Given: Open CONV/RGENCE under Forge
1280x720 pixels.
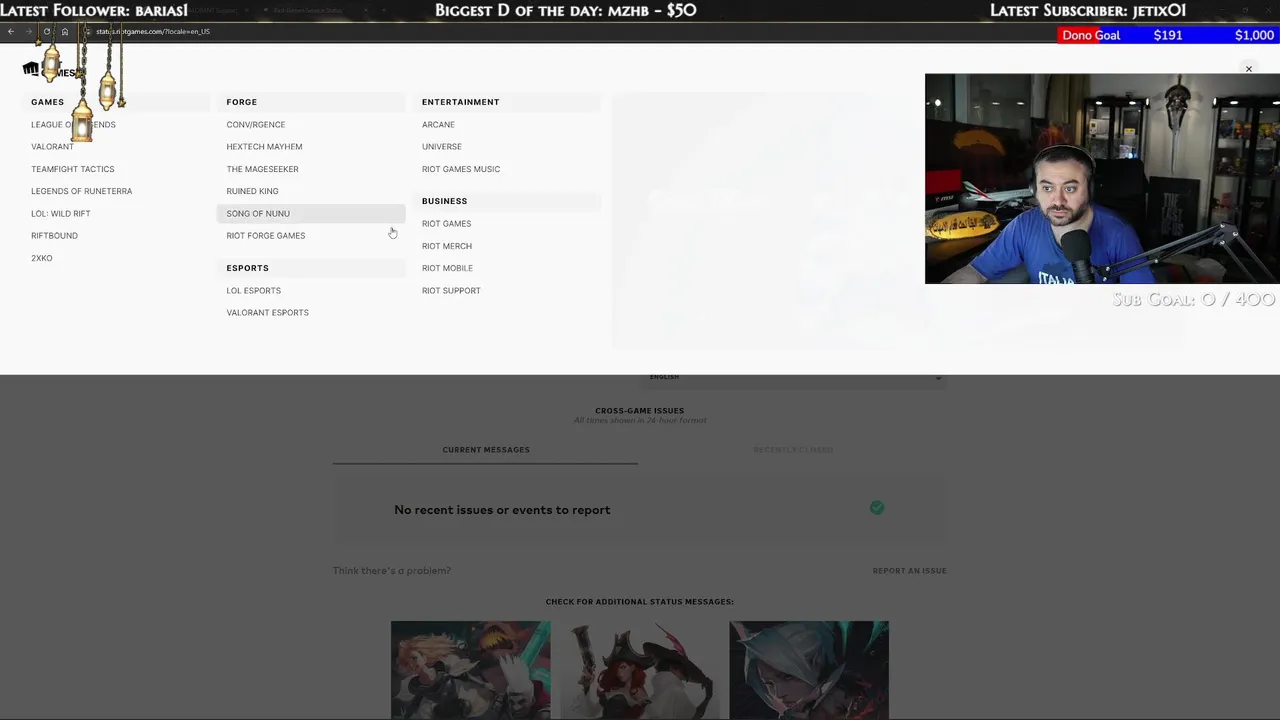Looking at the screenshot, I should click(255, 125).
